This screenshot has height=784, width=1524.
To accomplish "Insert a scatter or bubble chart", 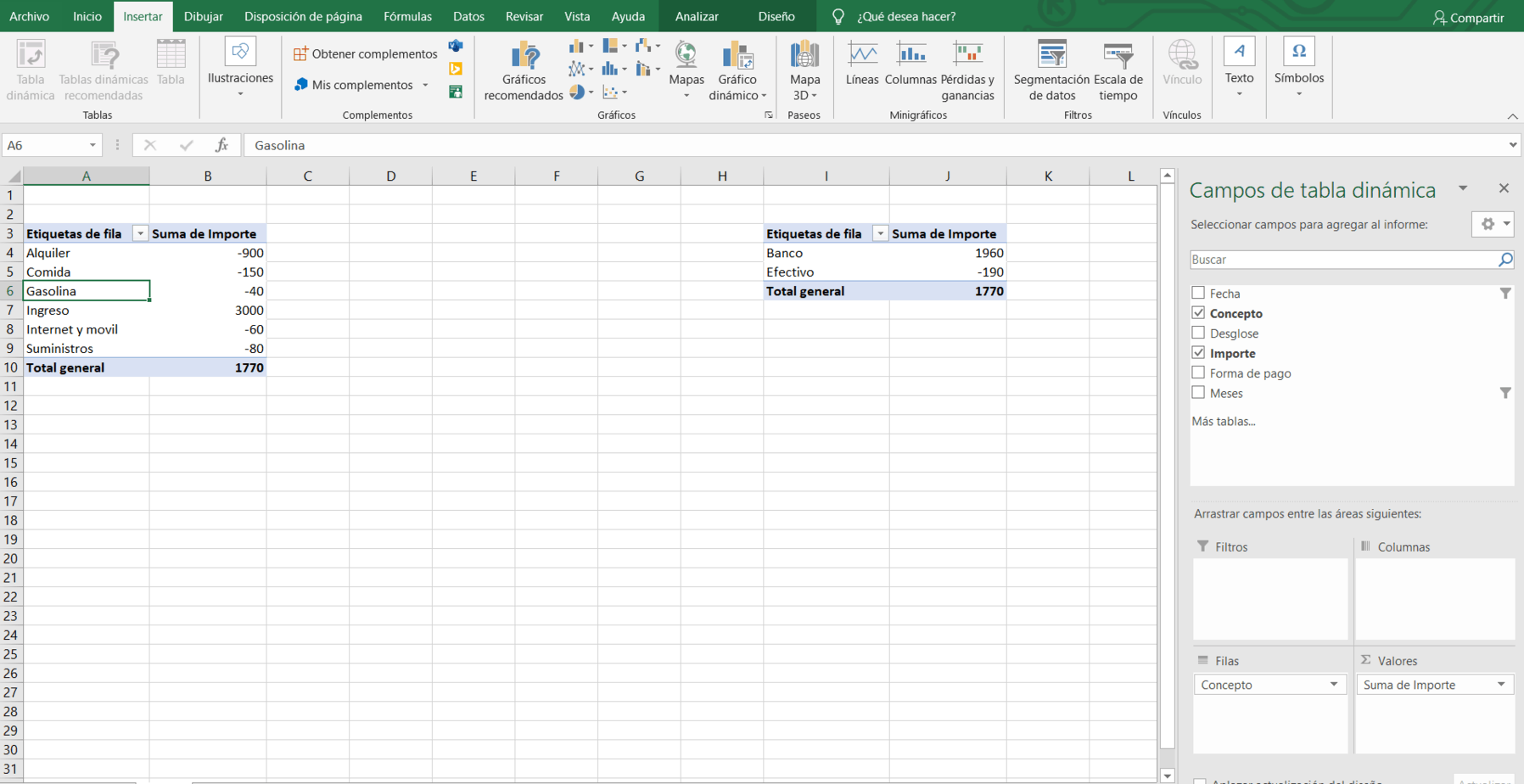I will click(614, 92).
